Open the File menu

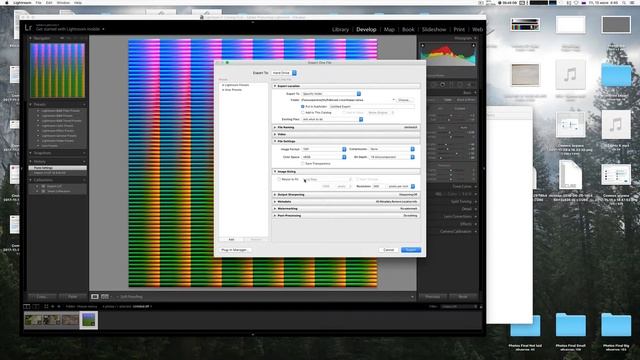point(38,2)
